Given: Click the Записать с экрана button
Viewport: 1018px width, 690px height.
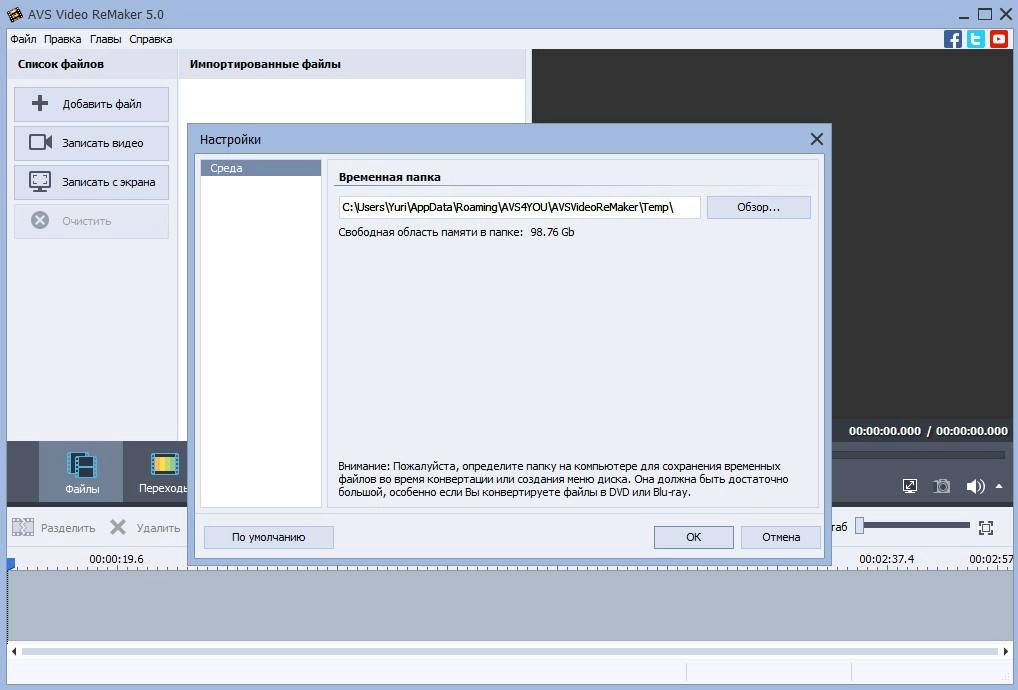Looking at the screenshot, I should [x=92, y=182].
